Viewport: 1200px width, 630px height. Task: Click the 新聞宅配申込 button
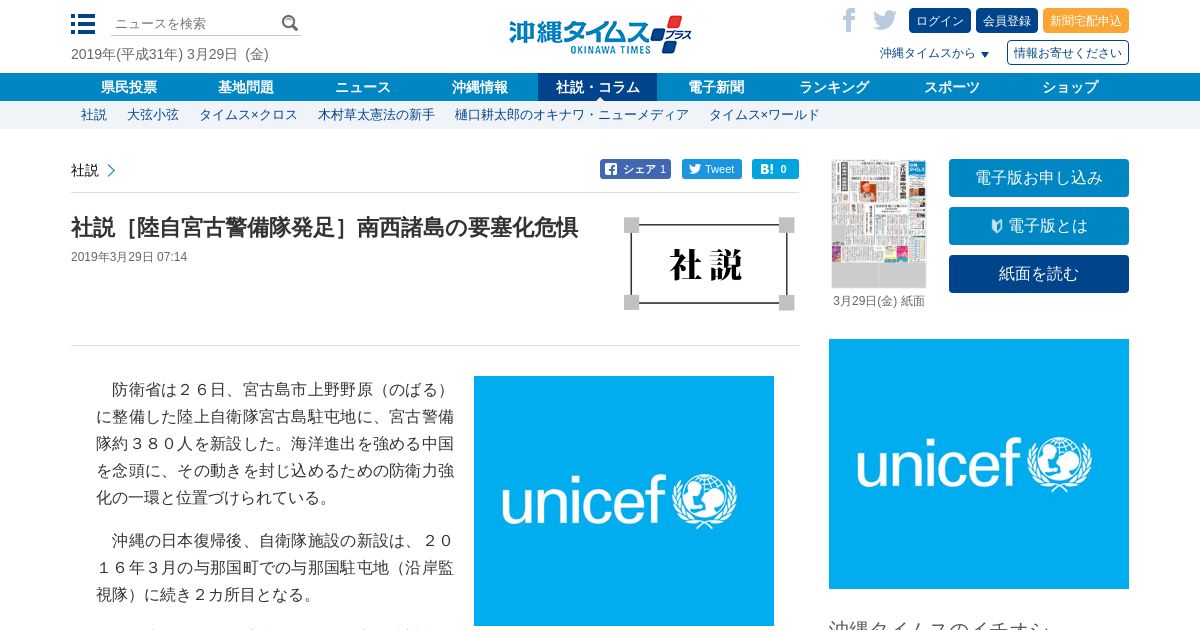1086,21
